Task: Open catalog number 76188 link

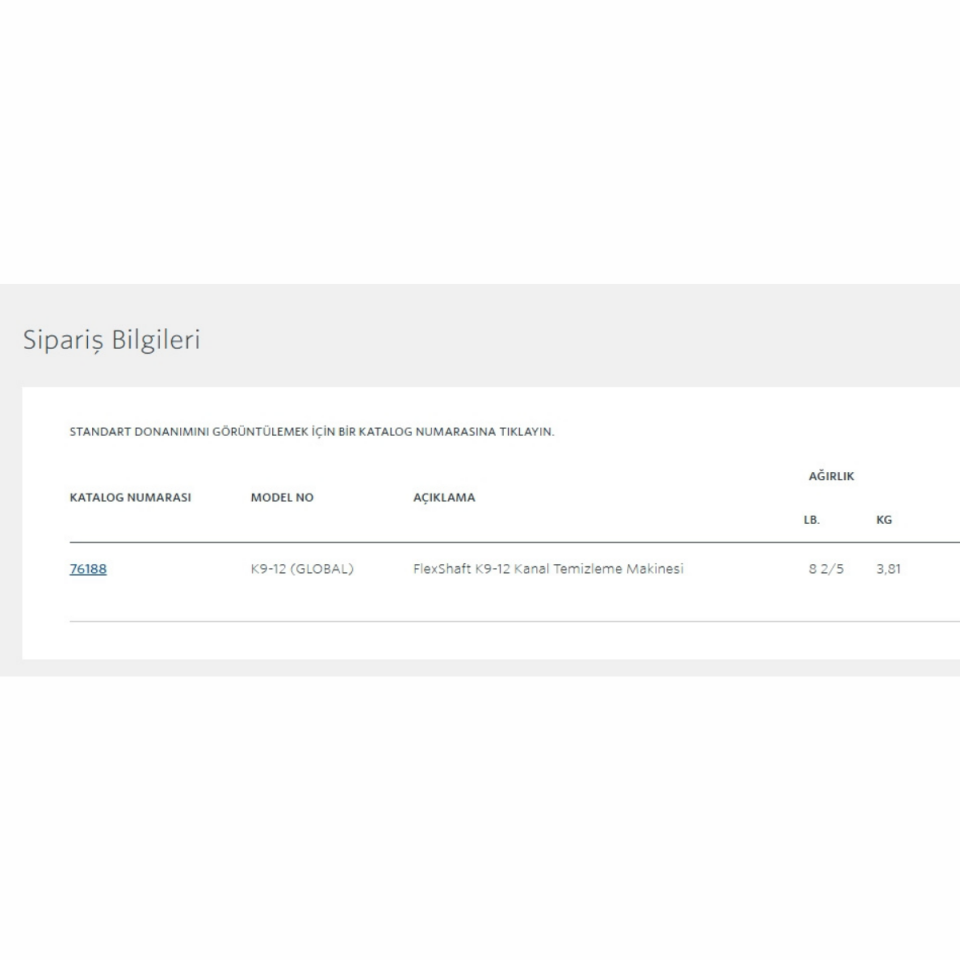Action: pyautogui.click(x=88, y=569)
